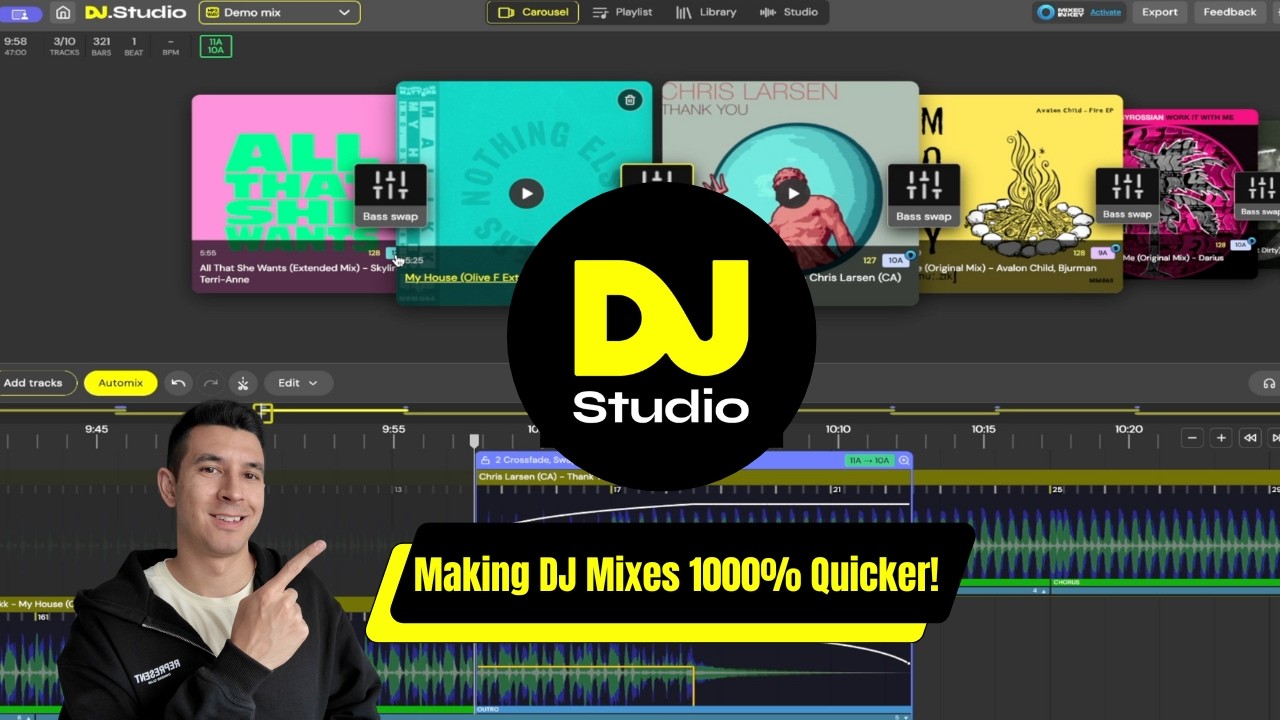Open the Demo mix dropdown

(279, 13)
